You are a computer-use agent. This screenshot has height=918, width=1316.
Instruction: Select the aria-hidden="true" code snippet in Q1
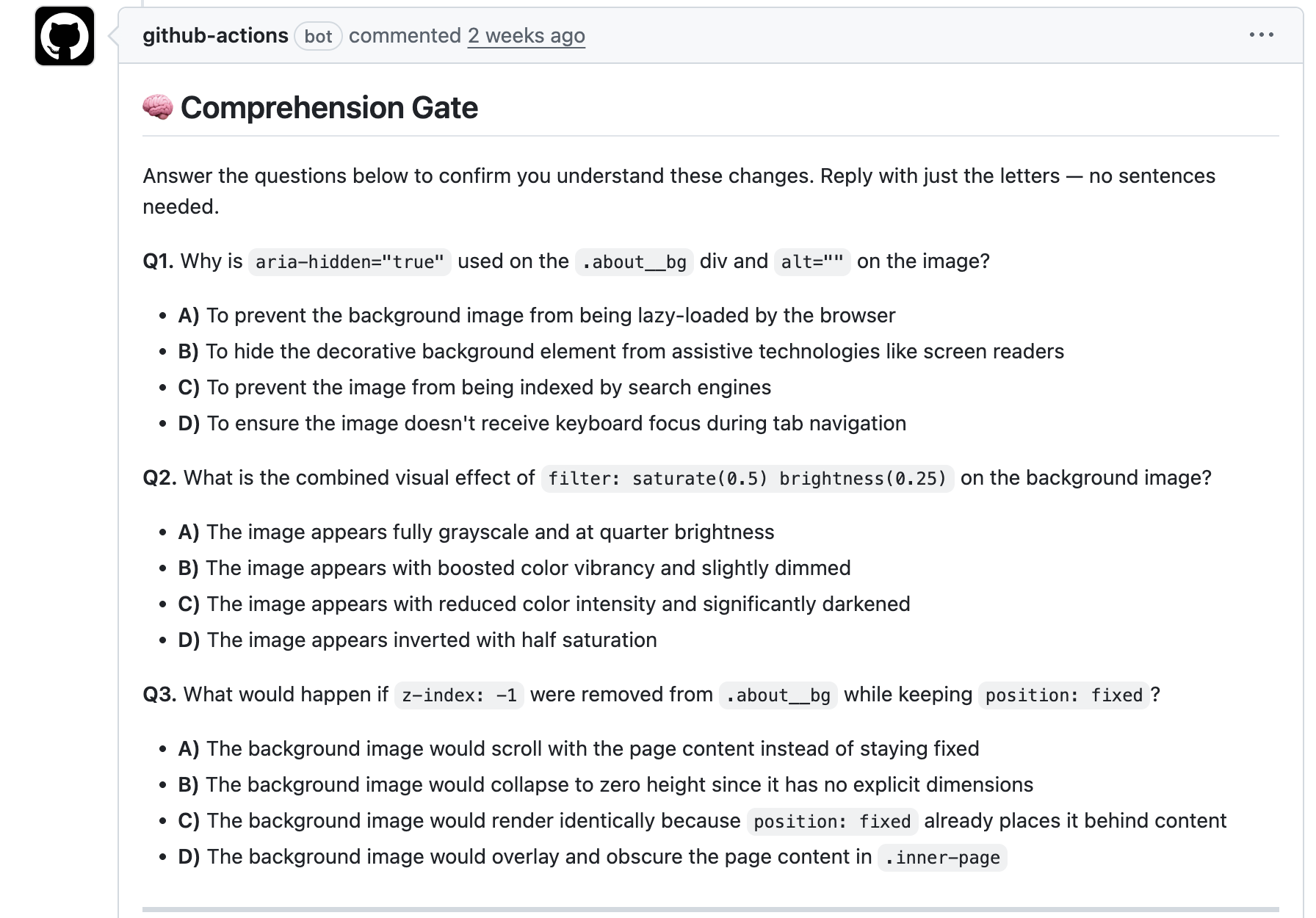click(x=349, y=261)
